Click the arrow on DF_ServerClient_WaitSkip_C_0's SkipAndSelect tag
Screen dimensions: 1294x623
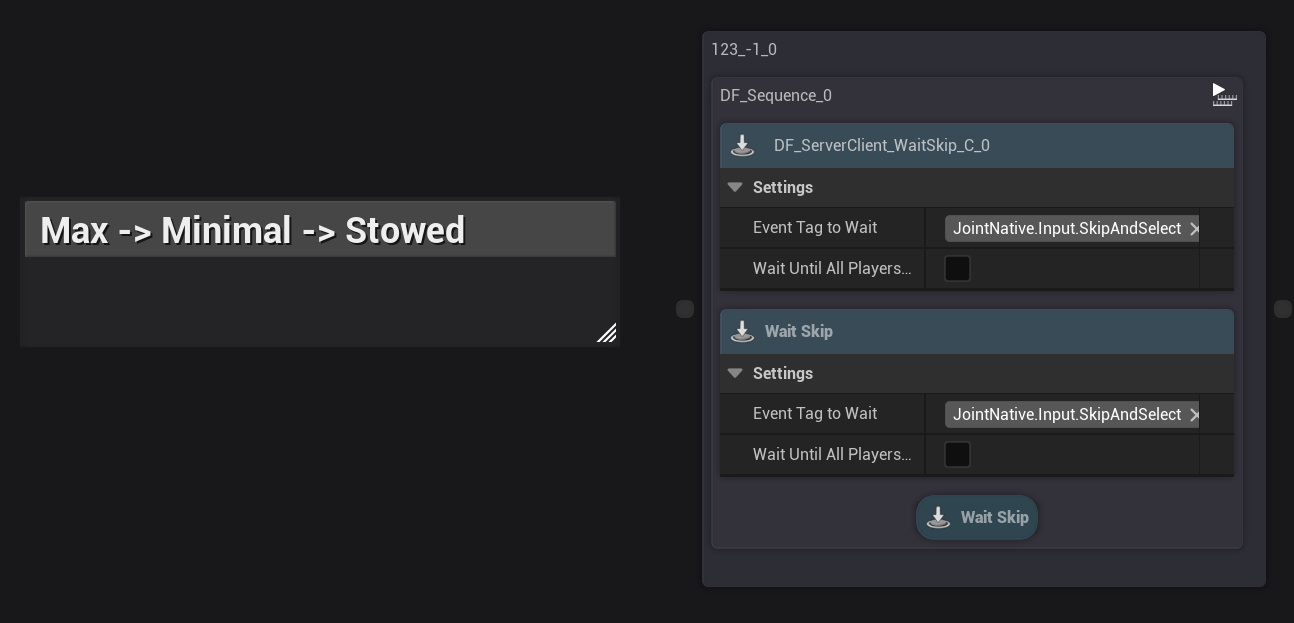tap(1194, 229)
